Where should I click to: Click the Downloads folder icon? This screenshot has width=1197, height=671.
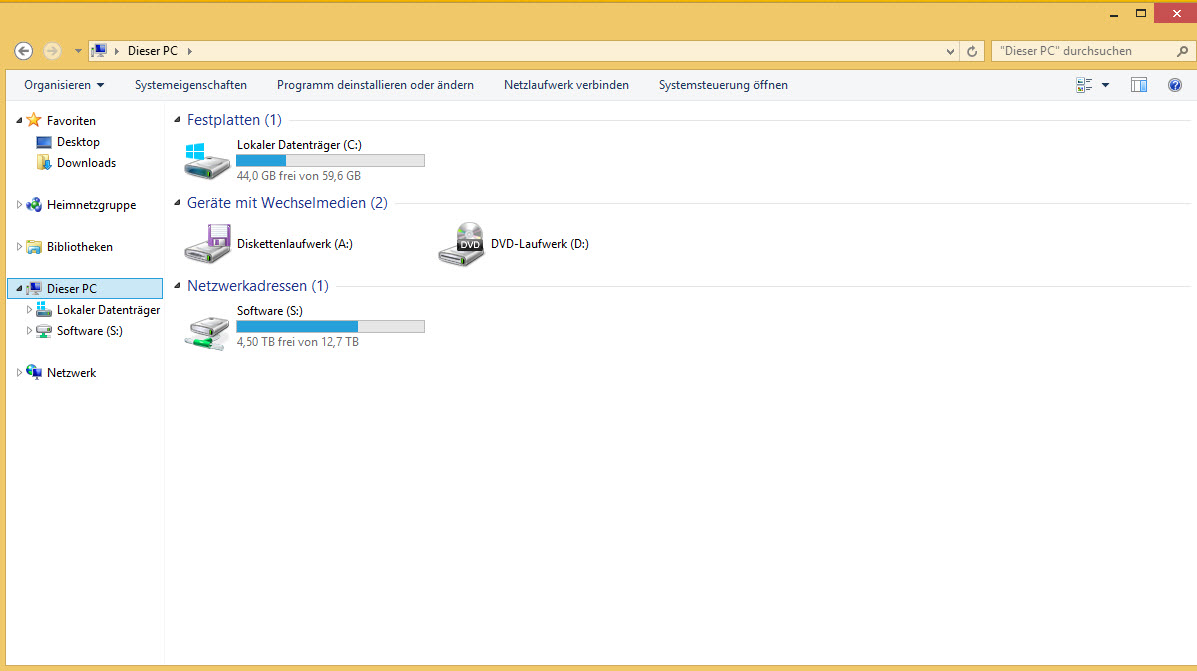coord(44,163)
